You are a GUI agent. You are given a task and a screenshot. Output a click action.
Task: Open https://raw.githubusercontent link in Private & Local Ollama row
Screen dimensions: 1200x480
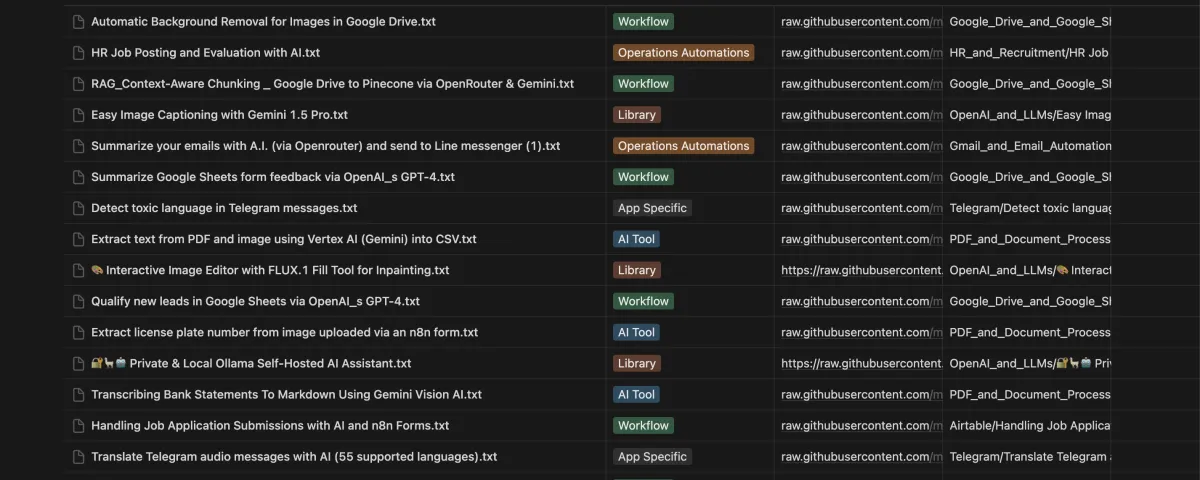coord(861,363)
